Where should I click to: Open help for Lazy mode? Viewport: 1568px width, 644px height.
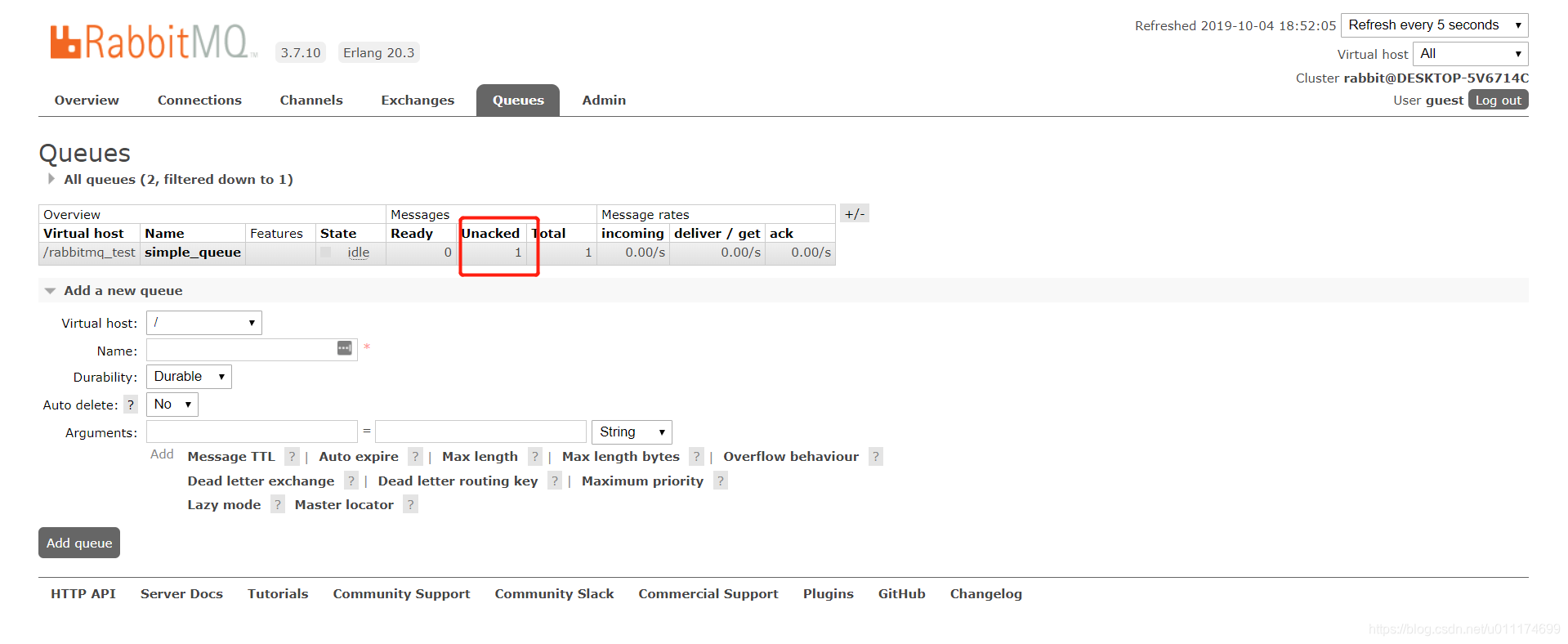pyautogui.click(x=277, y=504)
